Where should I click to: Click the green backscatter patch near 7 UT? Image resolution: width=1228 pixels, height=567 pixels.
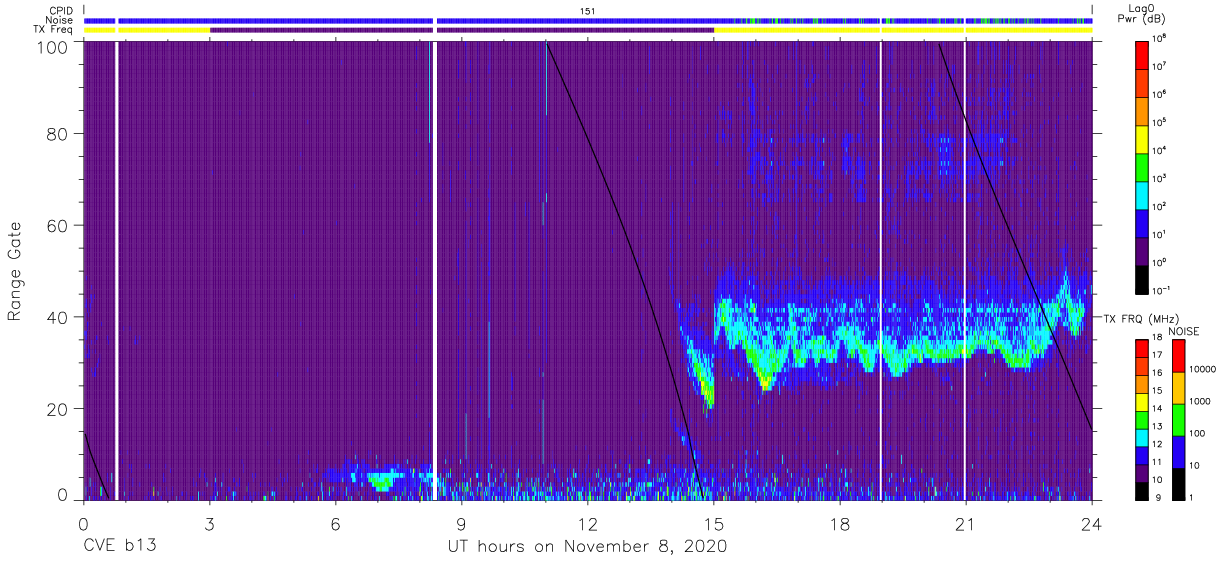pyautogui.click(x=382, y=481)
